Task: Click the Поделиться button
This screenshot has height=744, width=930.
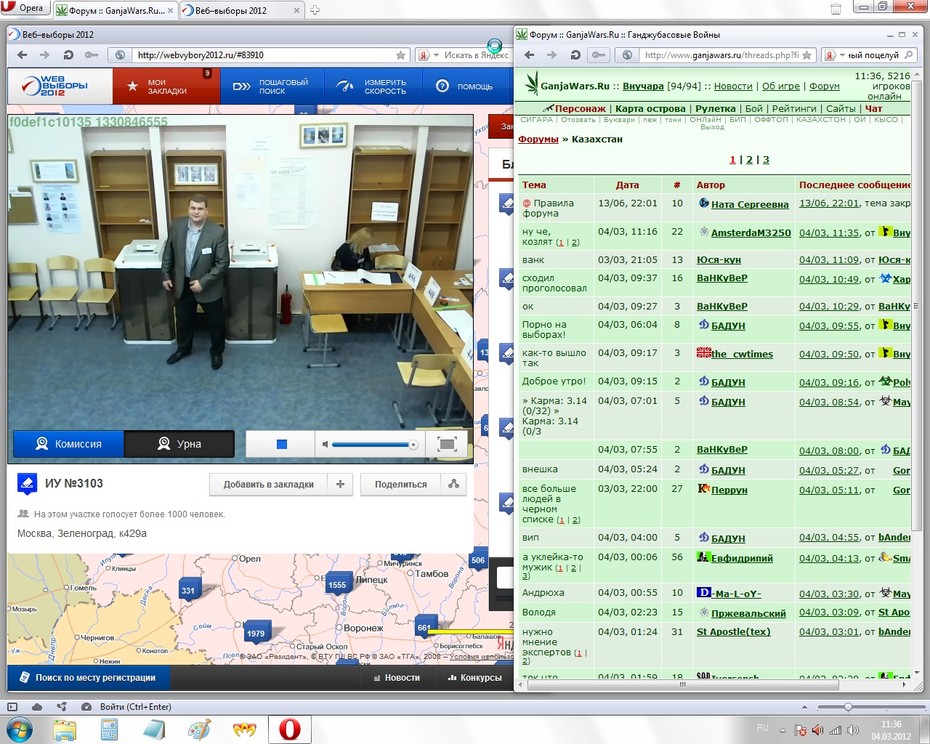Action: pos(400,484)
